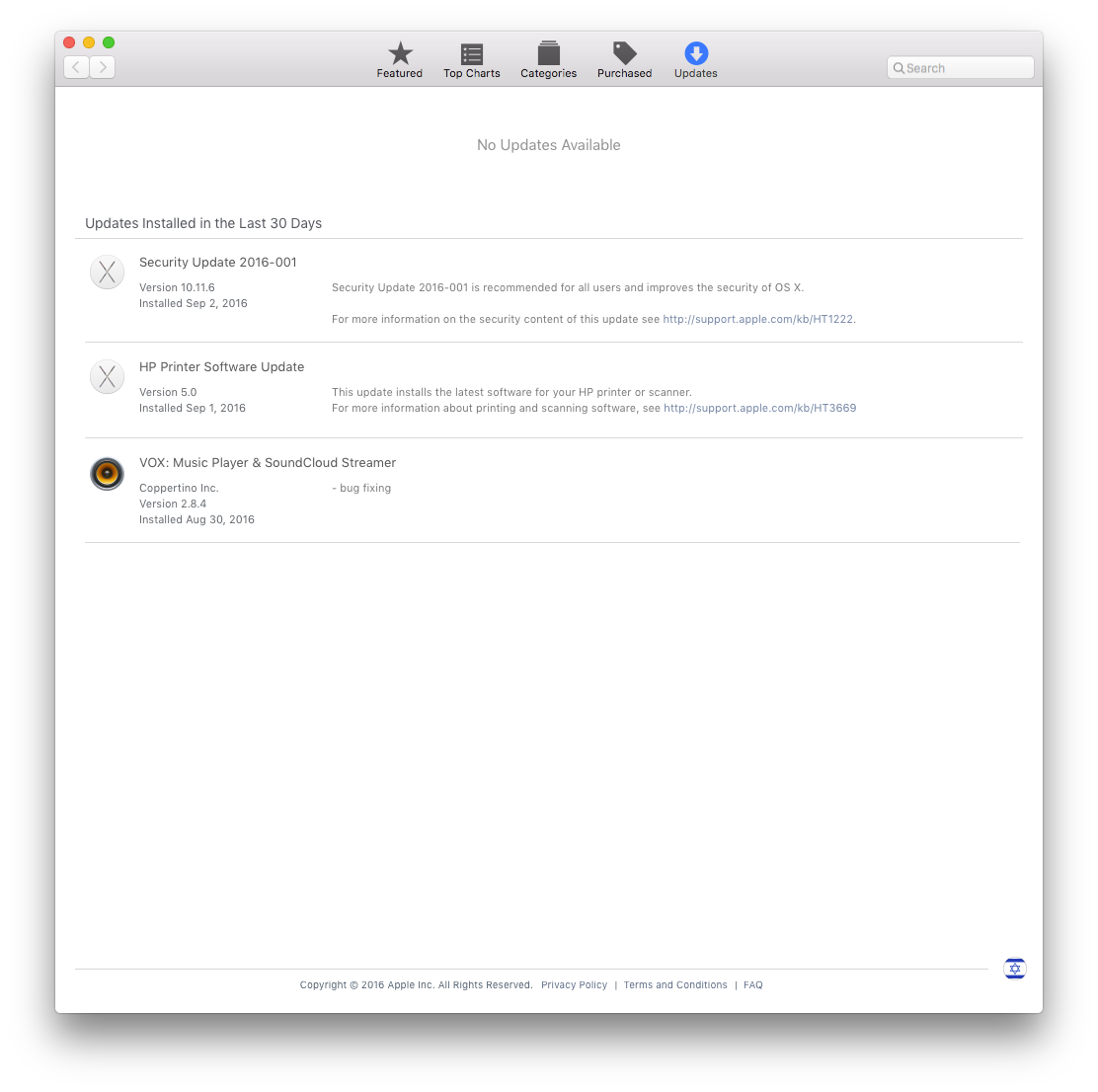
Task: Focus the Search input field
Action: point(961,68)
